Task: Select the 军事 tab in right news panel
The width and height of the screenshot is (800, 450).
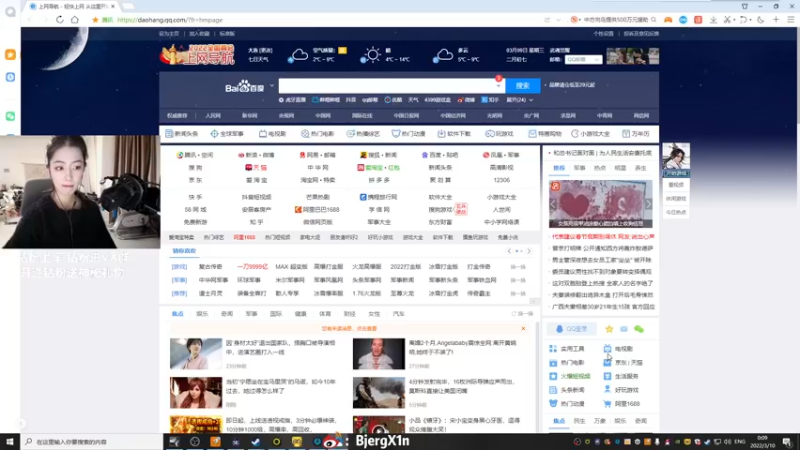Action: coord(580,168)
